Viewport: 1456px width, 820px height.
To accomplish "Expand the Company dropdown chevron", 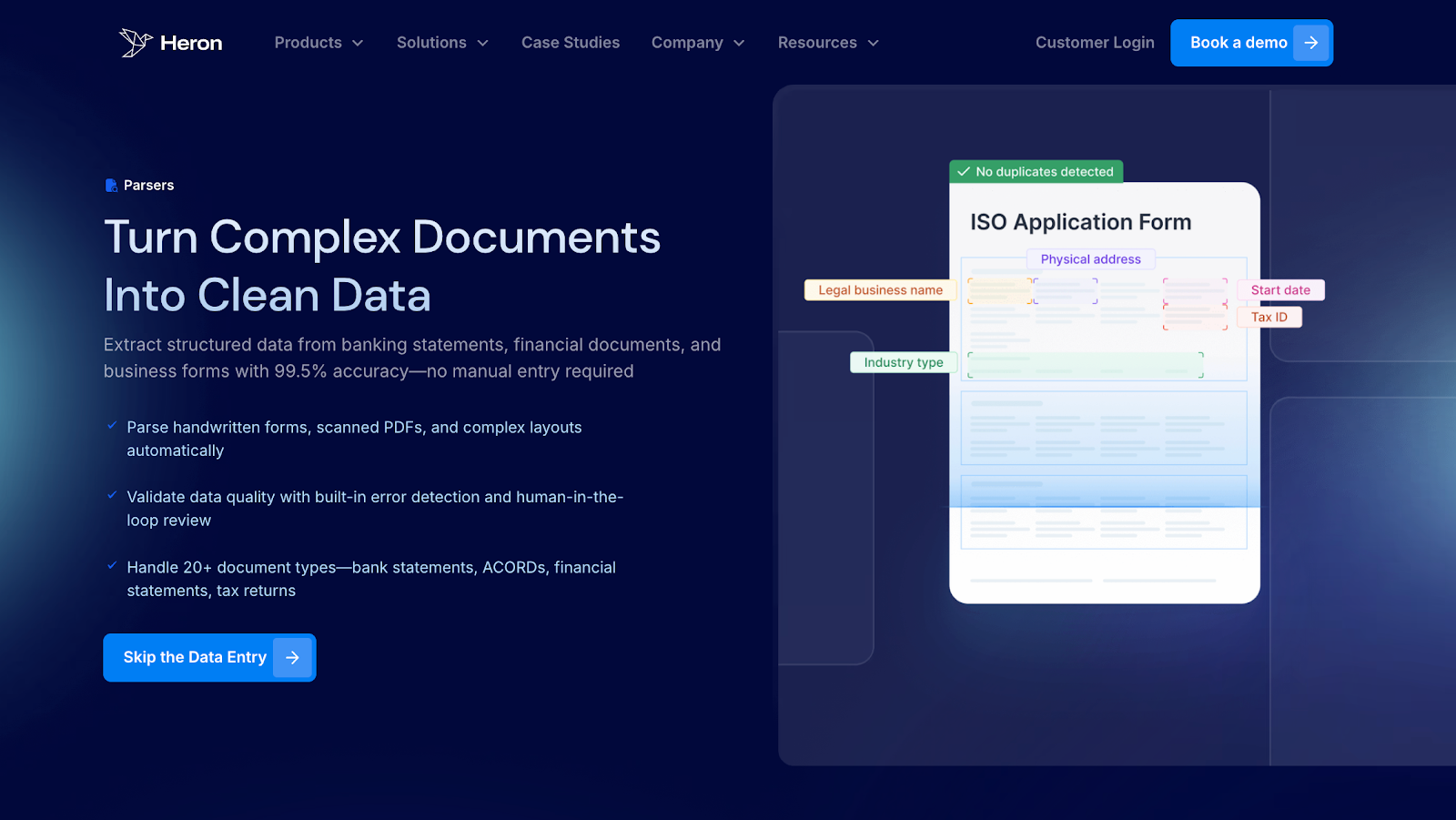I will pyautogui.click(x=739, y=44).
